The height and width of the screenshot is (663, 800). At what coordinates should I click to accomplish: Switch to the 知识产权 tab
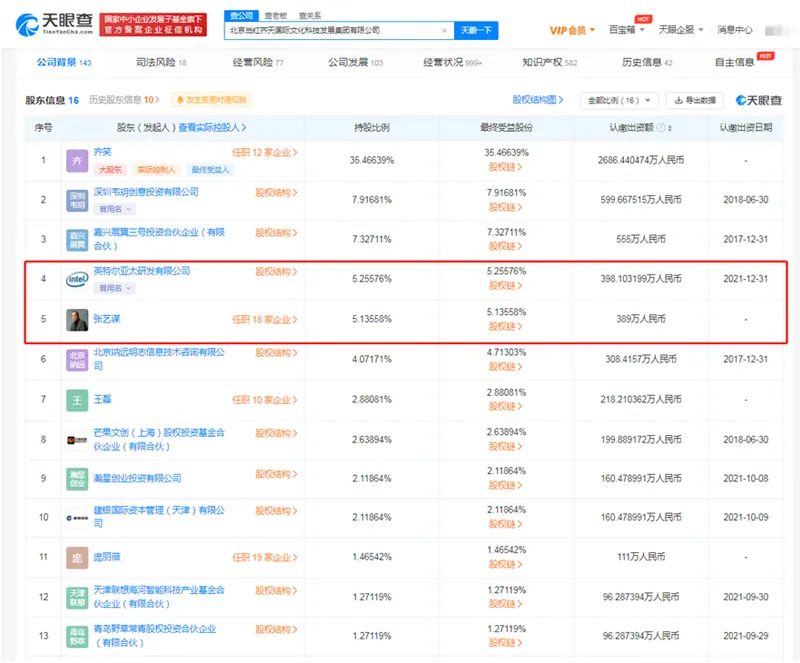click(549, 63)
